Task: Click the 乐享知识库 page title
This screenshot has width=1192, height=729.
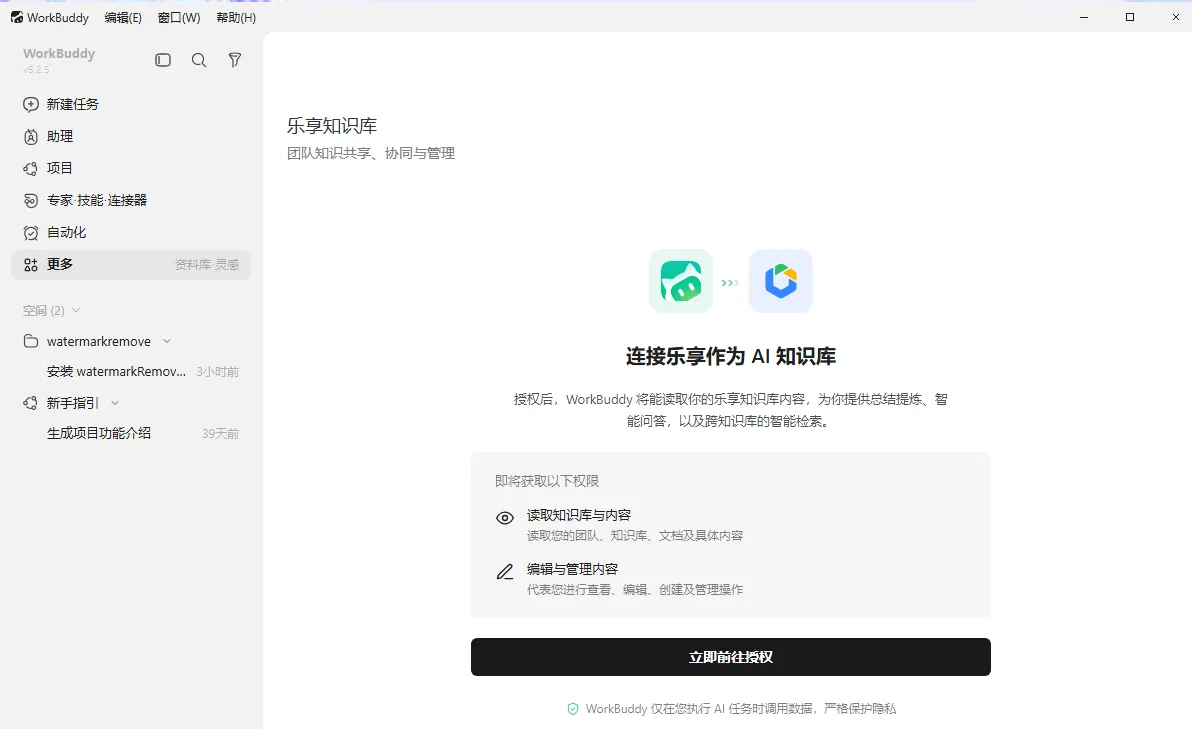Action: (x=331, y=125)
